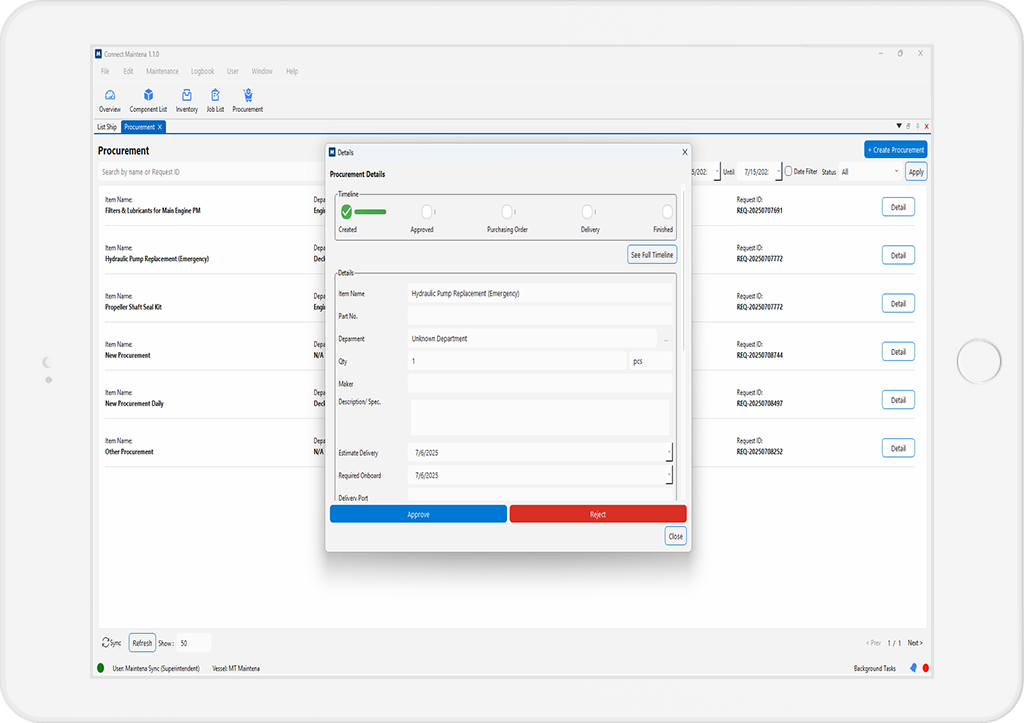1024x723 pixels.
Task: Open the Status filter dropdown
Action: (871, 172)
